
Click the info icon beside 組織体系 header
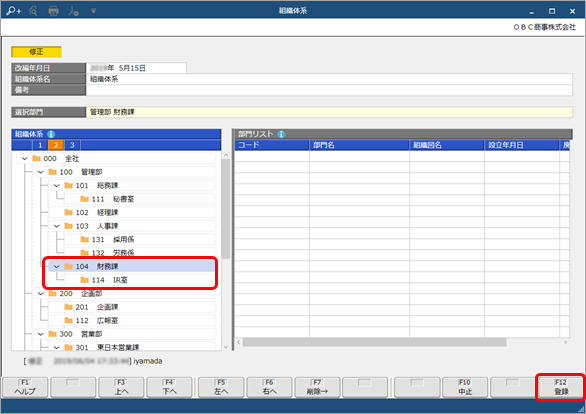point(51,134)
